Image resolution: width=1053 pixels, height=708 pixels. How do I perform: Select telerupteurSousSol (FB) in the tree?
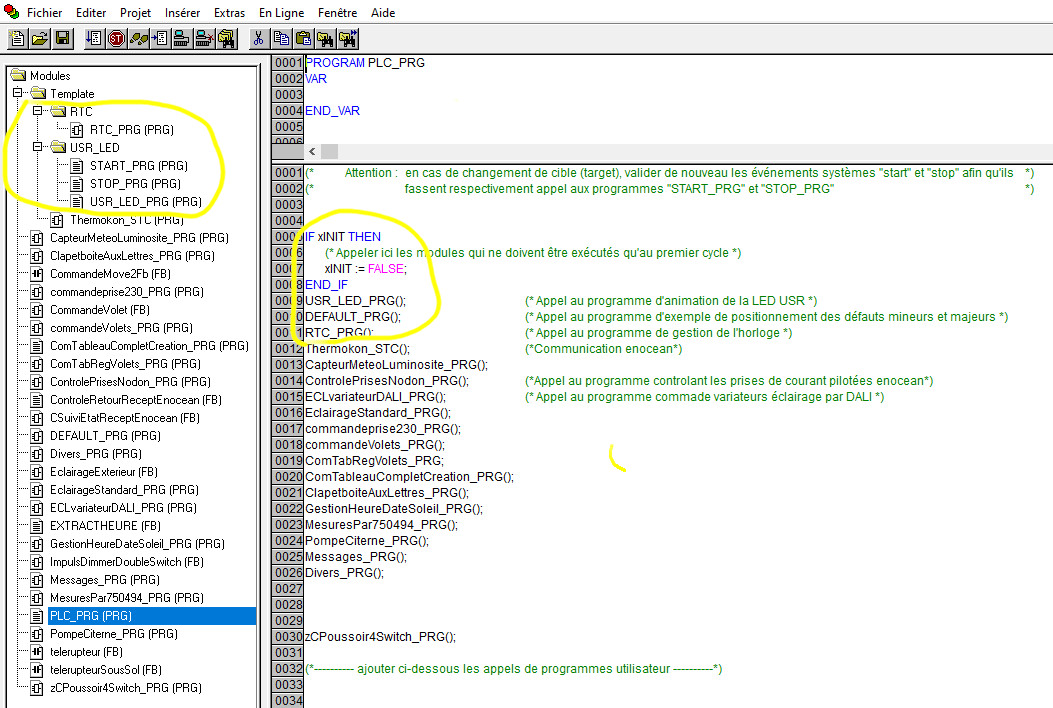pos(106,670)
